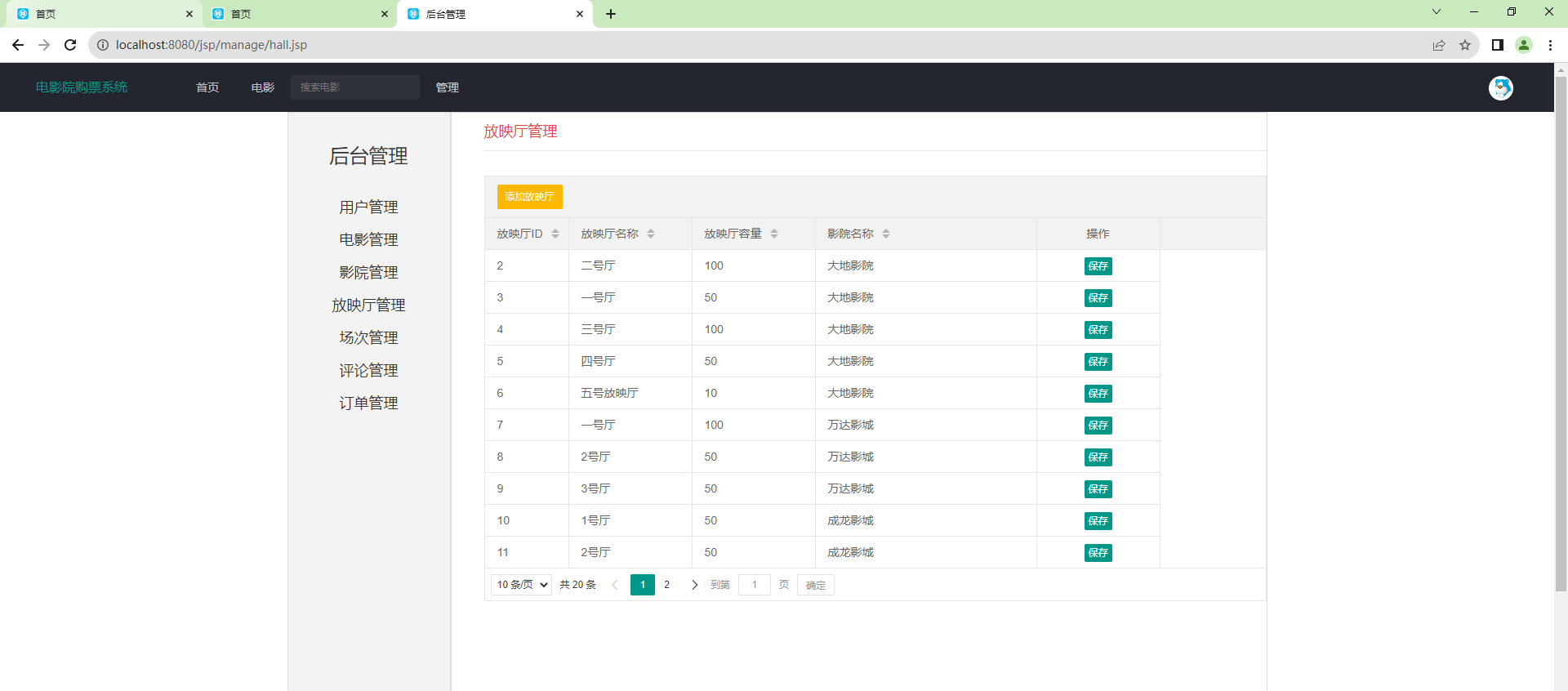Click the 电影院购票系统 logo link
The width and height of the screenshot is (1568, 691).
click(x=82, y=87)
